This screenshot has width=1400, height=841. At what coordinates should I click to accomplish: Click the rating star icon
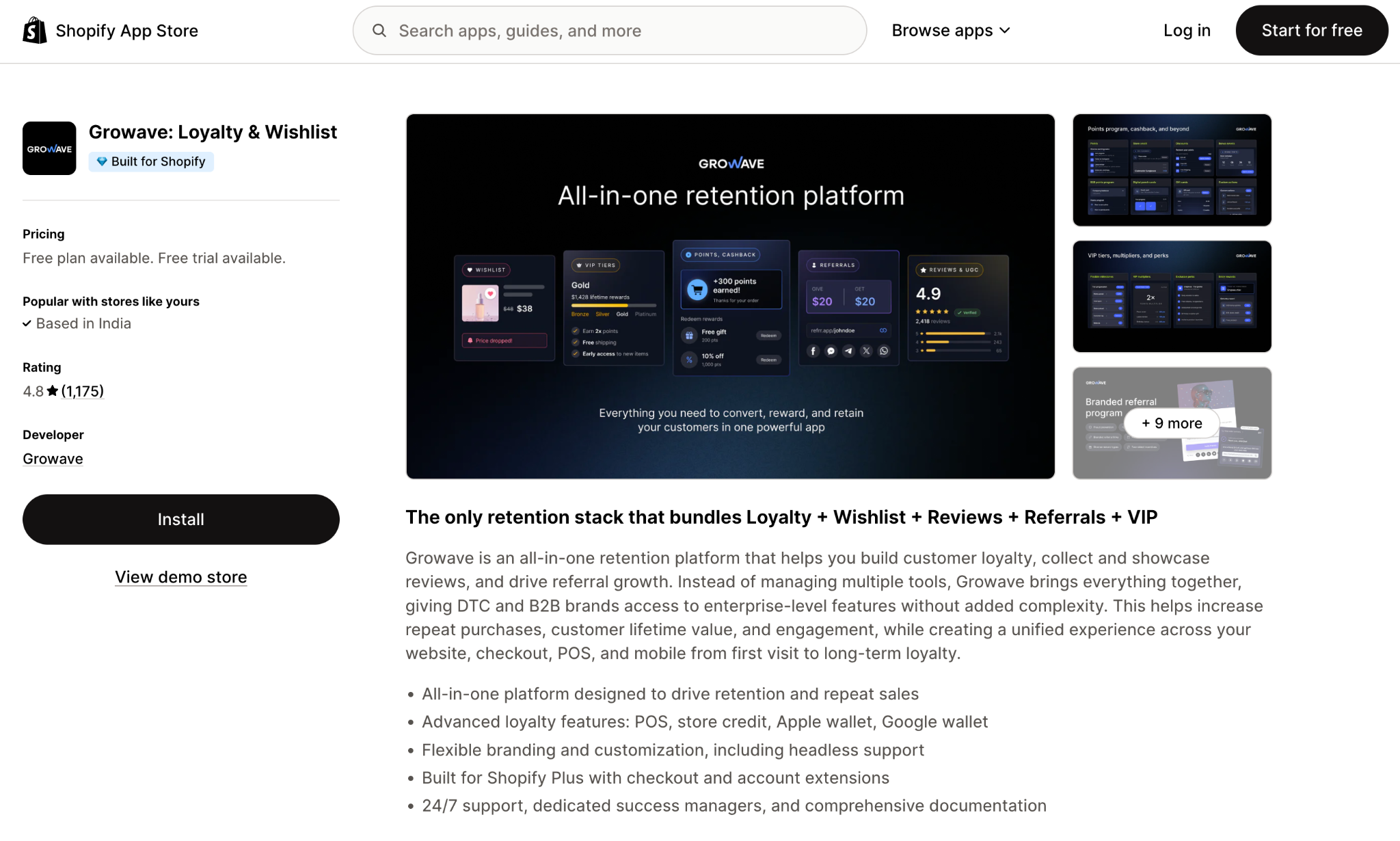click(x=53, y=391)
